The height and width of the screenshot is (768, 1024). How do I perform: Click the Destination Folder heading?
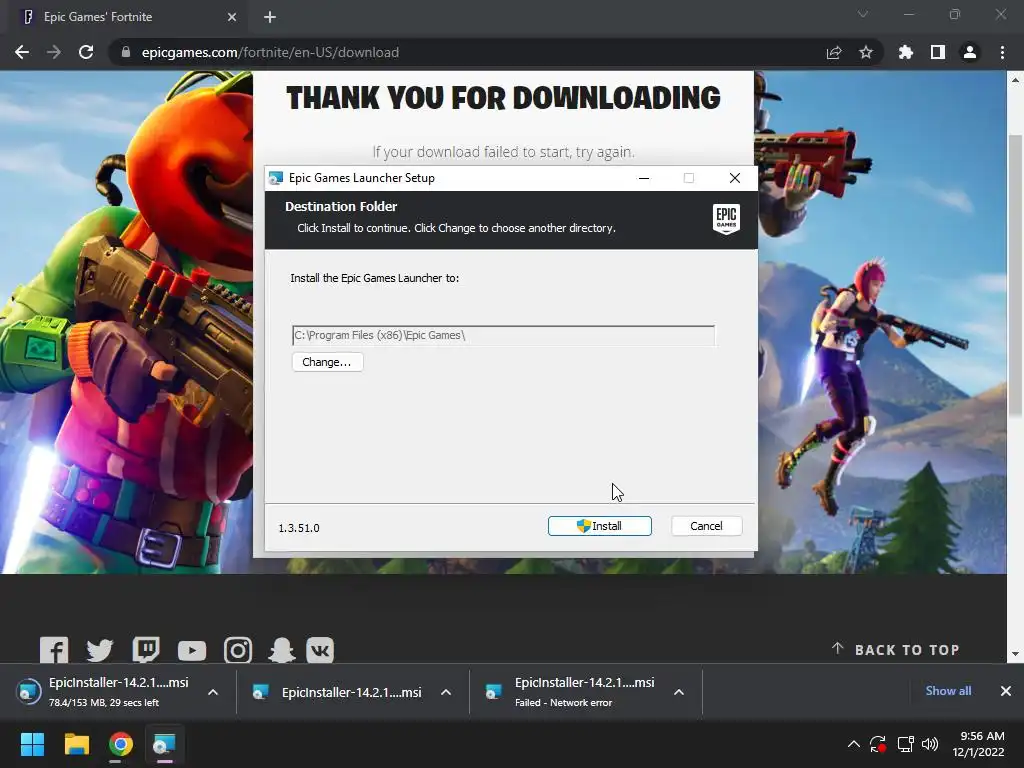point(341,206)
